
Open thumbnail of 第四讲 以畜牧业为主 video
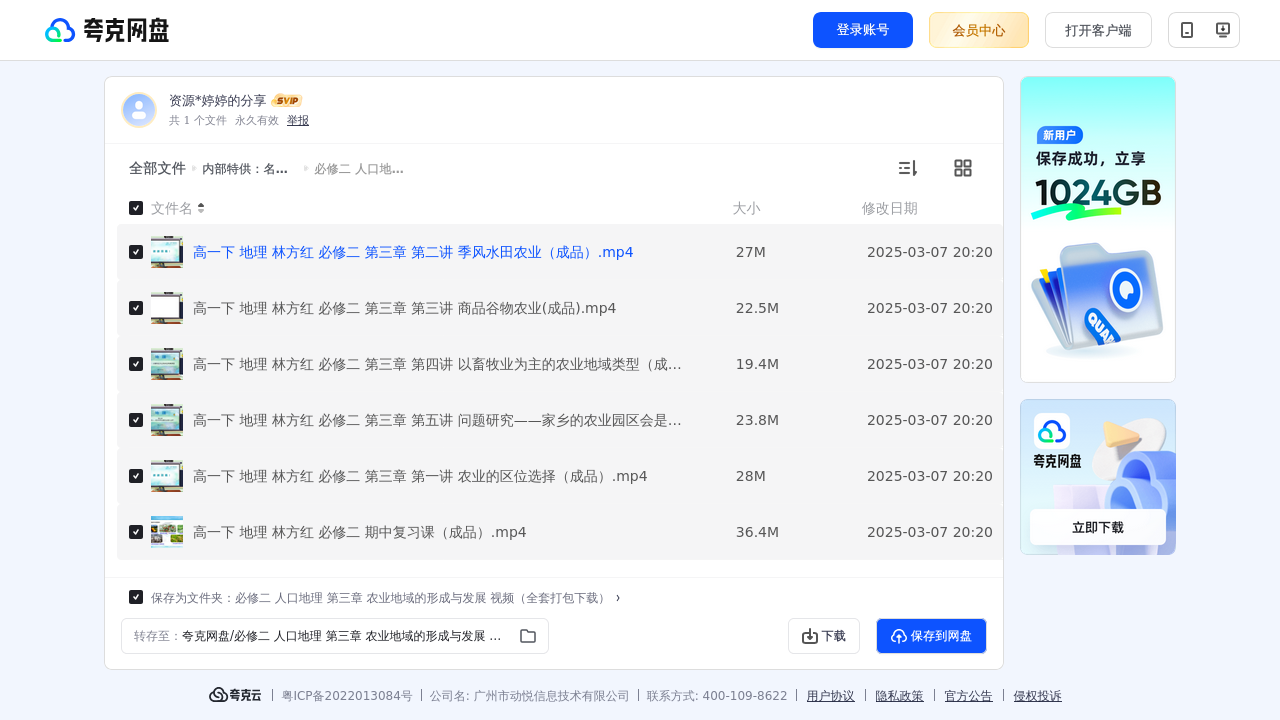167,364
